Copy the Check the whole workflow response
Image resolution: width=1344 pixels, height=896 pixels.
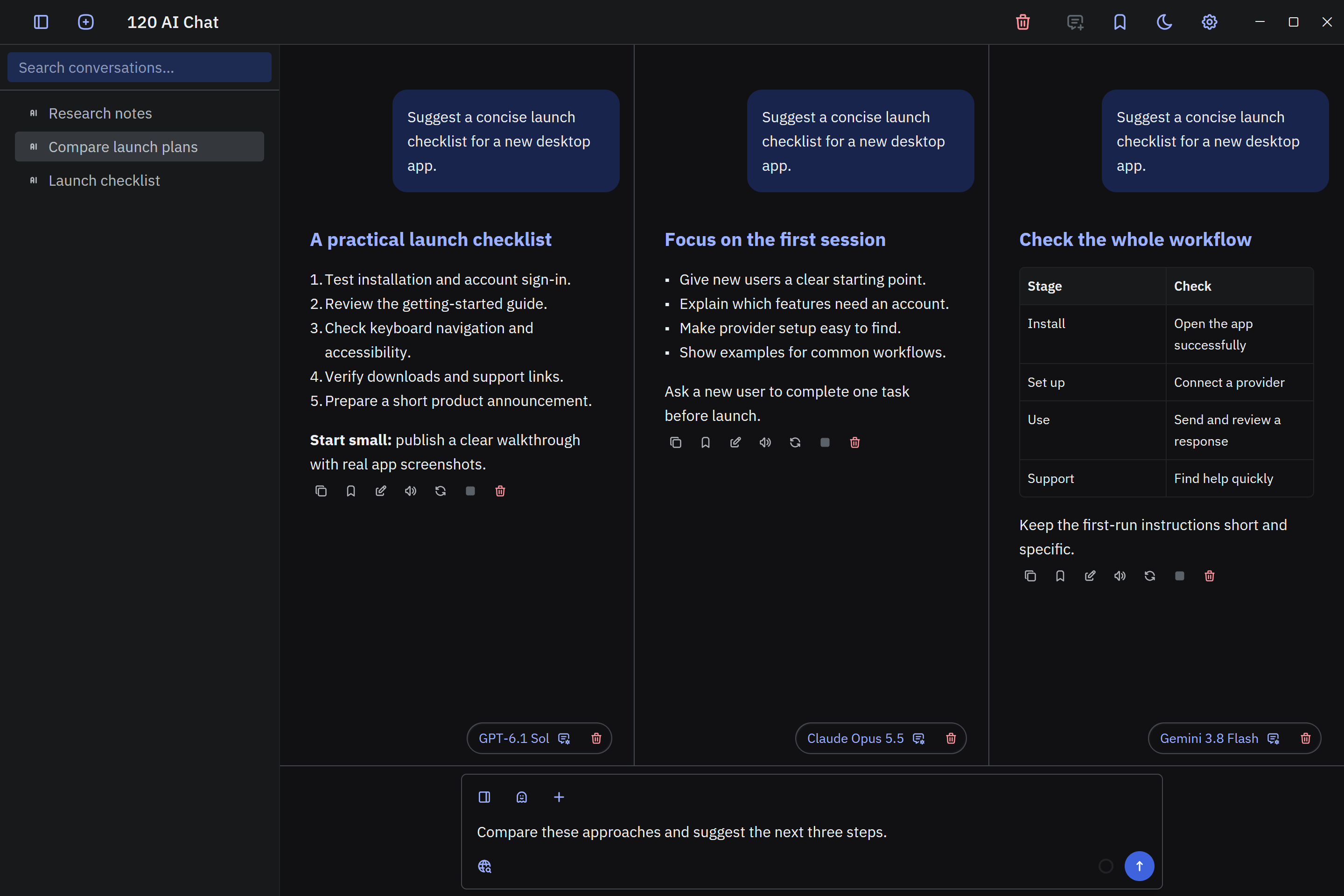tap(1030, 576)
